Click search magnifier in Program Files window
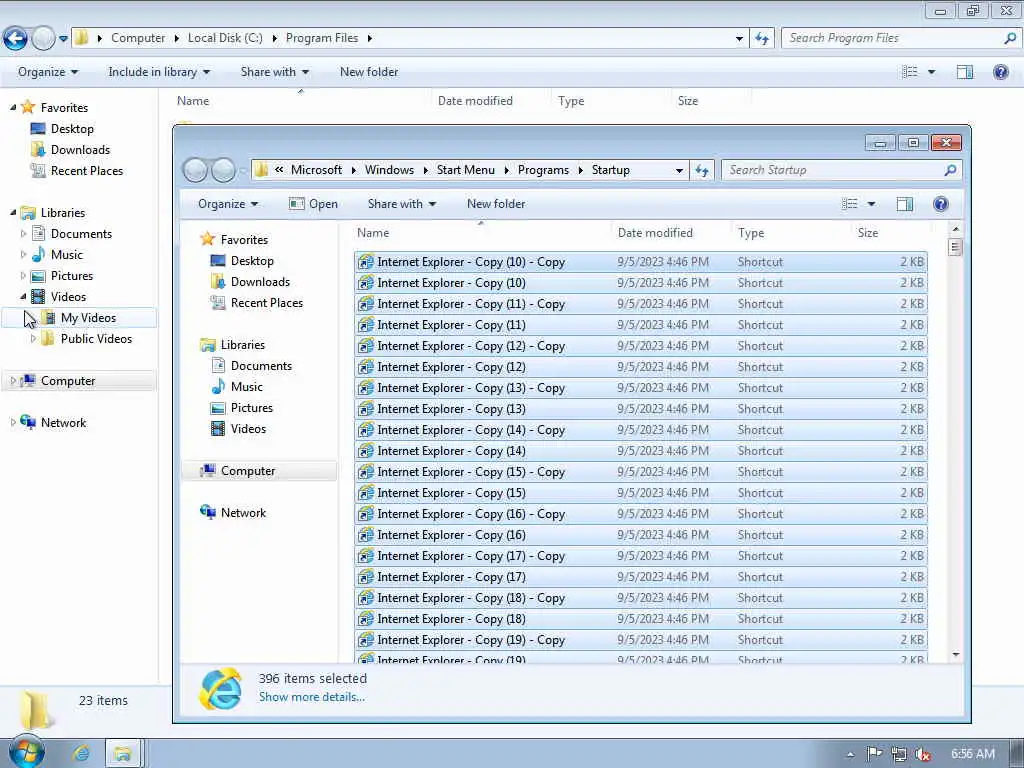This screenshot has width=1024, height=768. click(x=1010, y=39)
